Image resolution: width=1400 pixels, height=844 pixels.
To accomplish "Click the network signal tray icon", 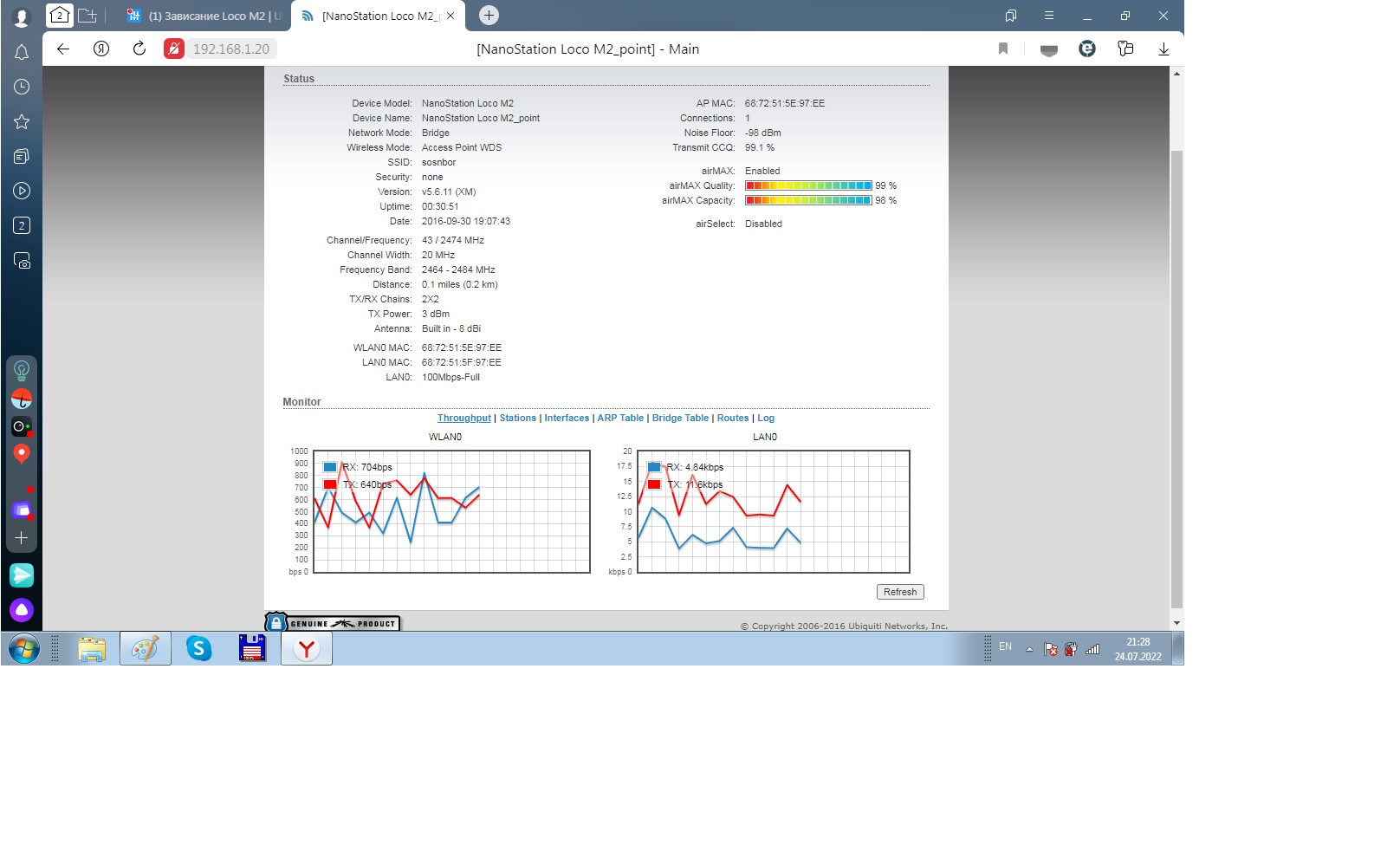I will point(1092,649).
